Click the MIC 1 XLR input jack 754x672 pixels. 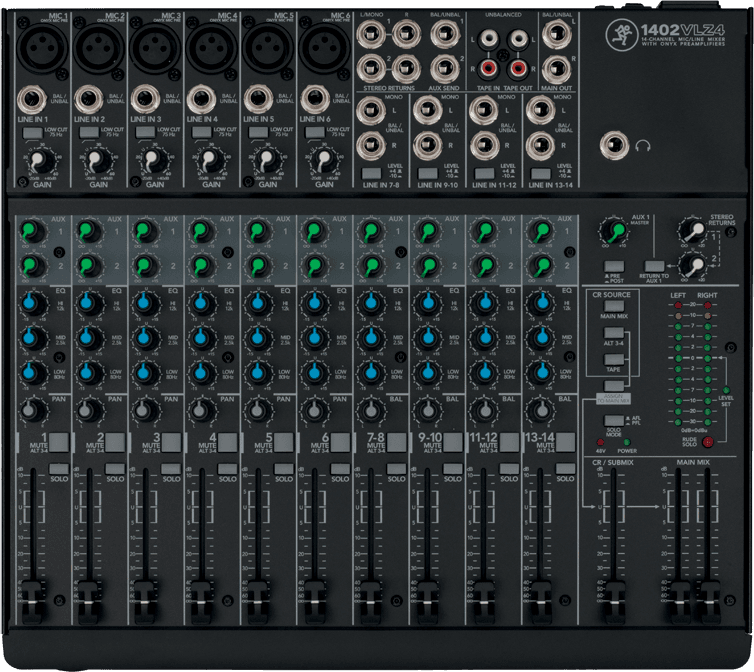pyautogui.click(x=40, y=46)
